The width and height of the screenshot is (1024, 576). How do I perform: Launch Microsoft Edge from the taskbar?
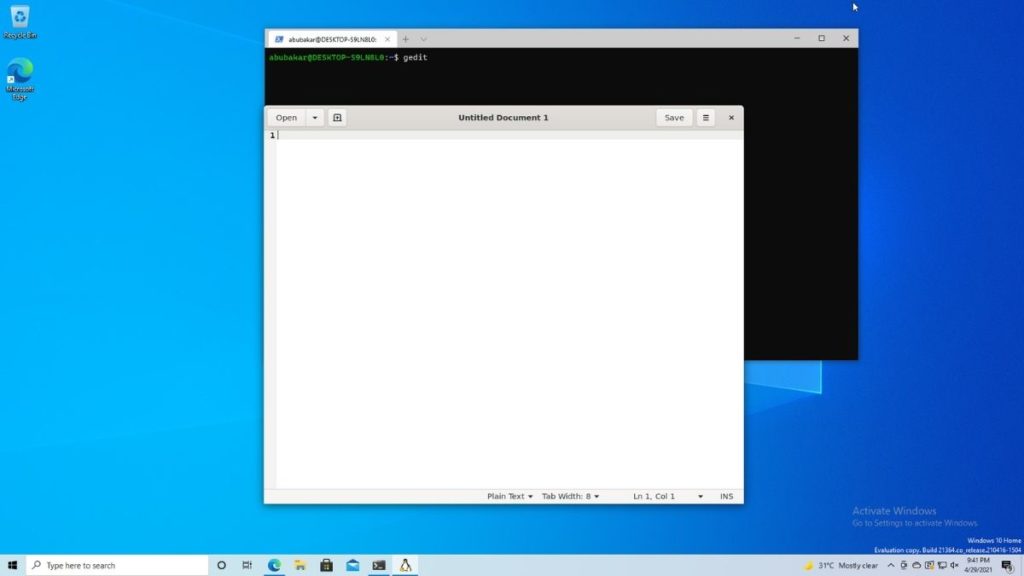coord(273,565)
